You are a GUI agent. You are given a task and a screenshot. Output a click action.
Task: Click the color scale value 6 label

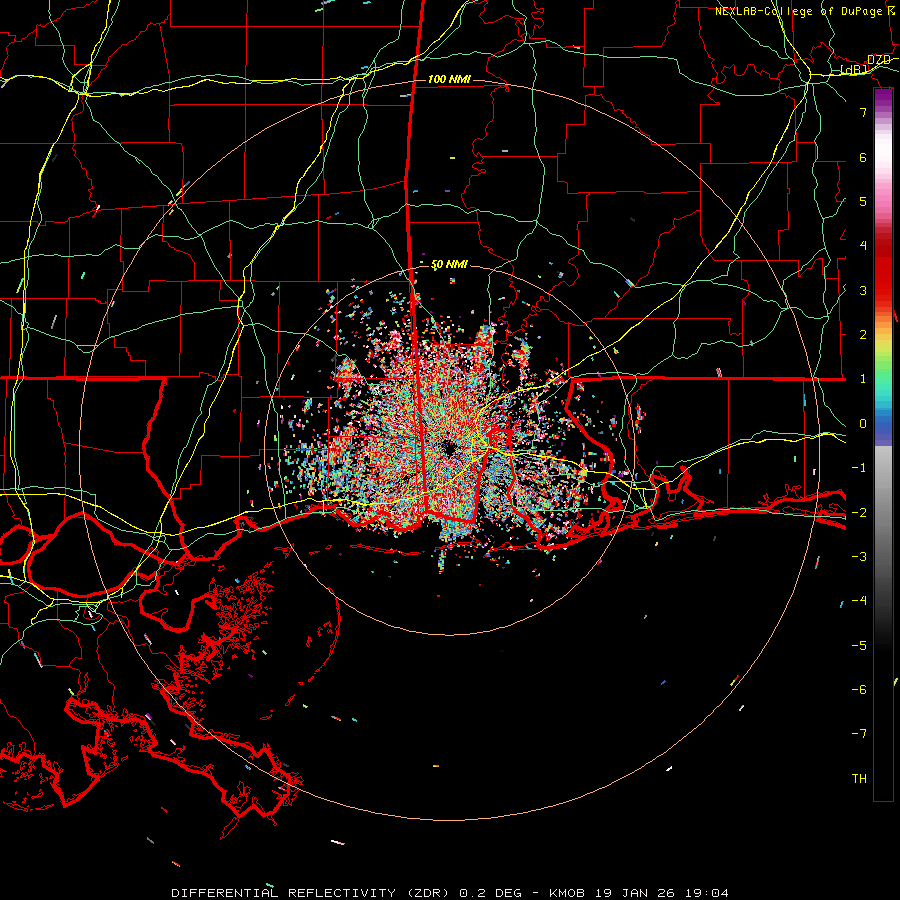pyautogui.click(x=863, y=157)
